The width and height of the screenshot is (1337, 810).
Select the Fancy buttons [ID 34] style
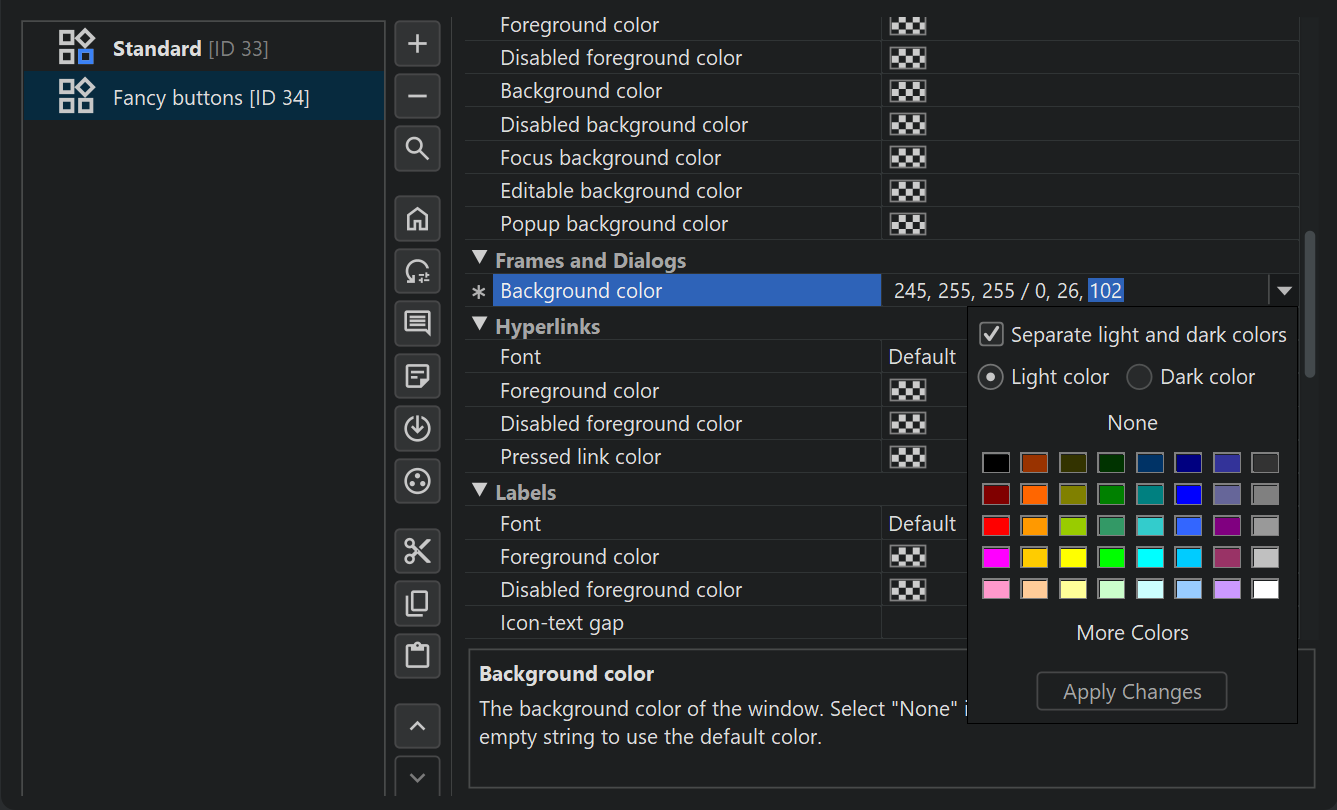coord(210,98)
